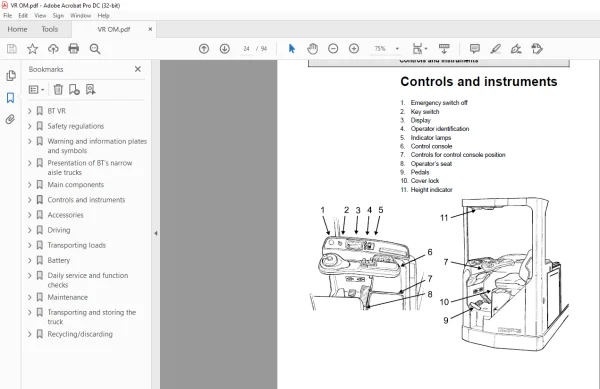Close the Bookmarks panel

(138, 69)
